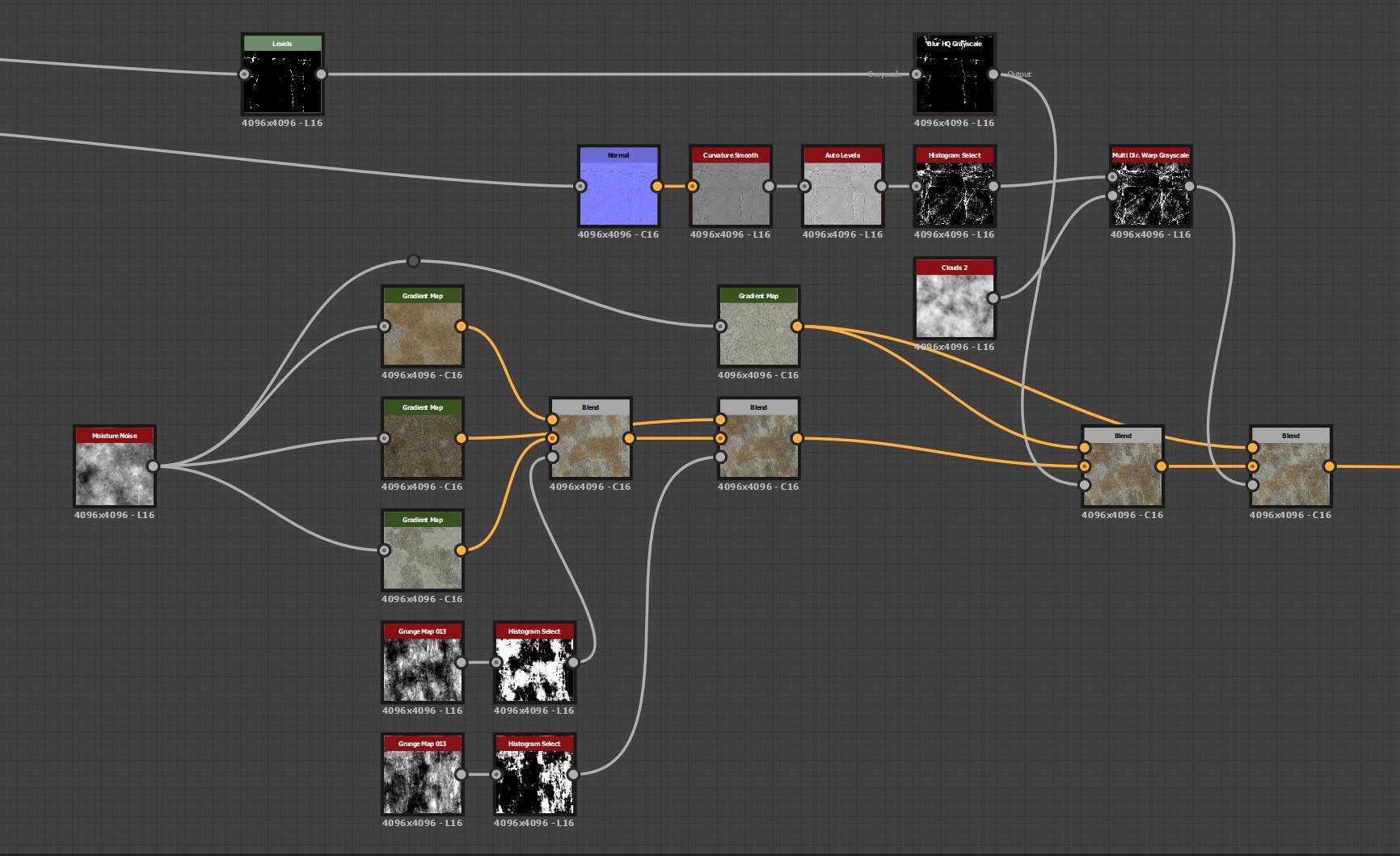Click the Curvature Smooth input port
The height and width of the screenshot is (856, 1400).
(x=693, y=187)
